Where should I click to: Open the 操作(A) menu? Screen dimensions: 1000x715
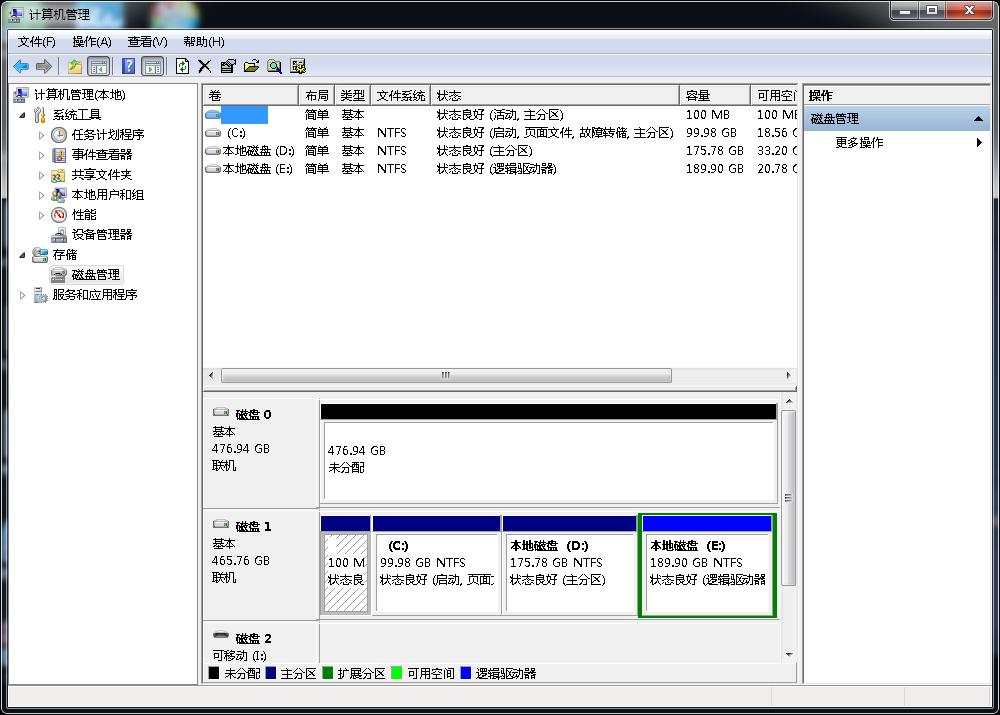point(91,41)
